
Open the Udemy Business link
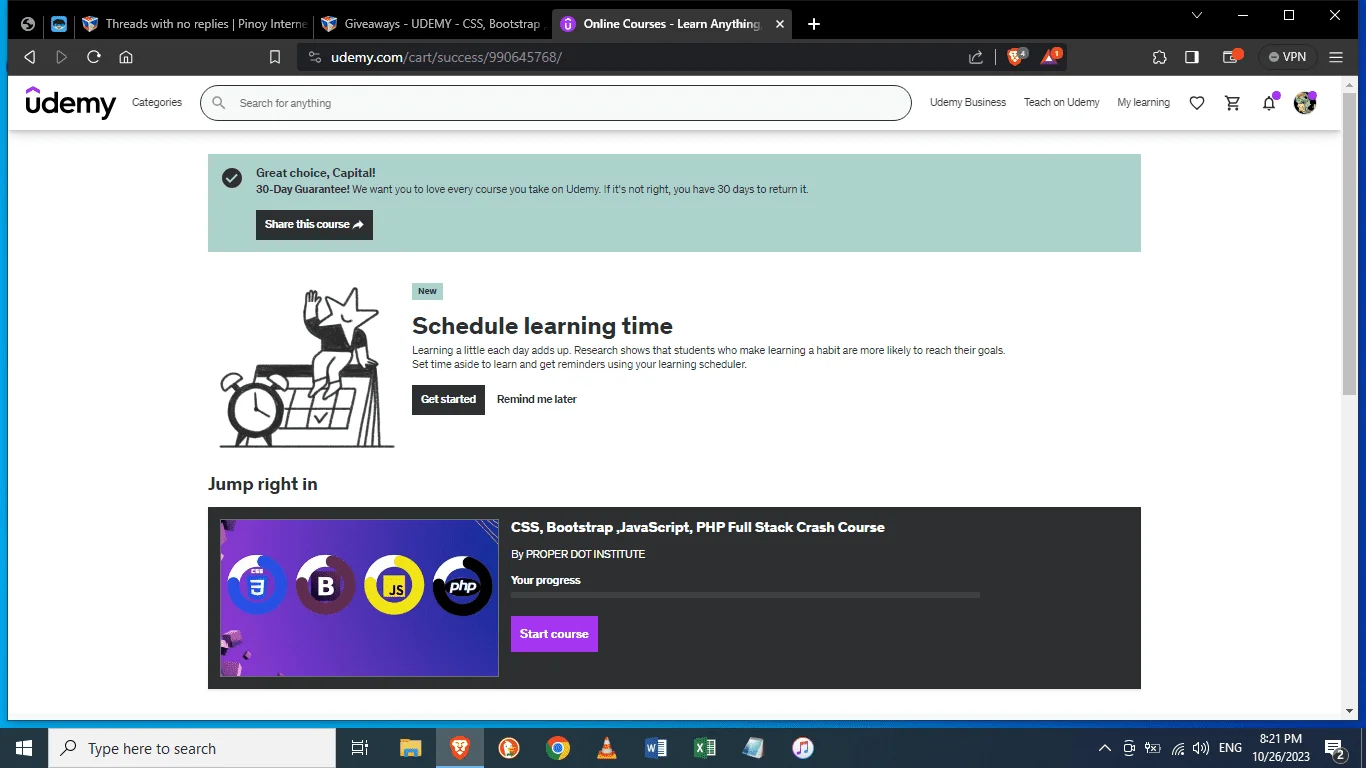(x=968, y=102)
